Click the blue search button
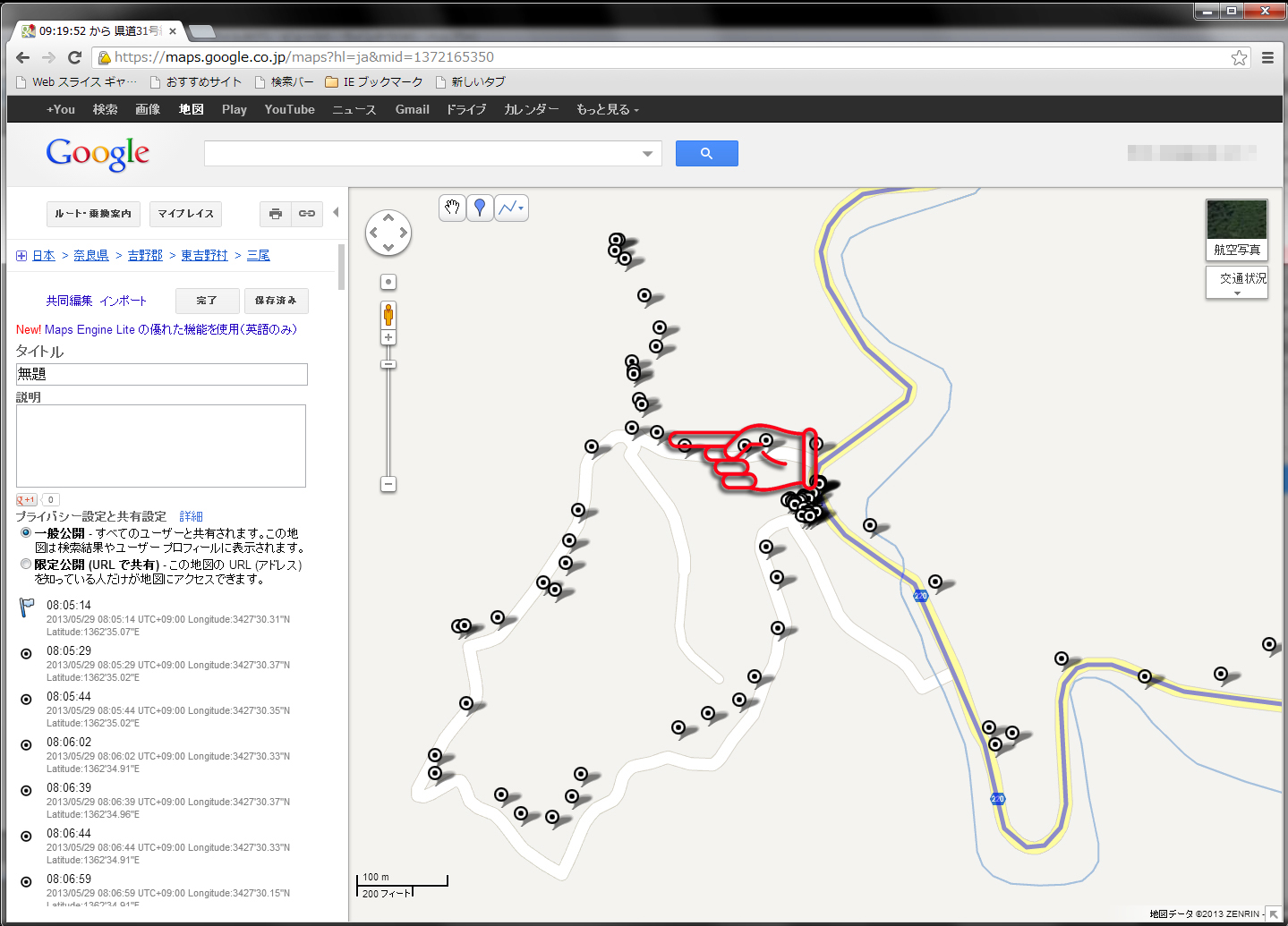 707,154
